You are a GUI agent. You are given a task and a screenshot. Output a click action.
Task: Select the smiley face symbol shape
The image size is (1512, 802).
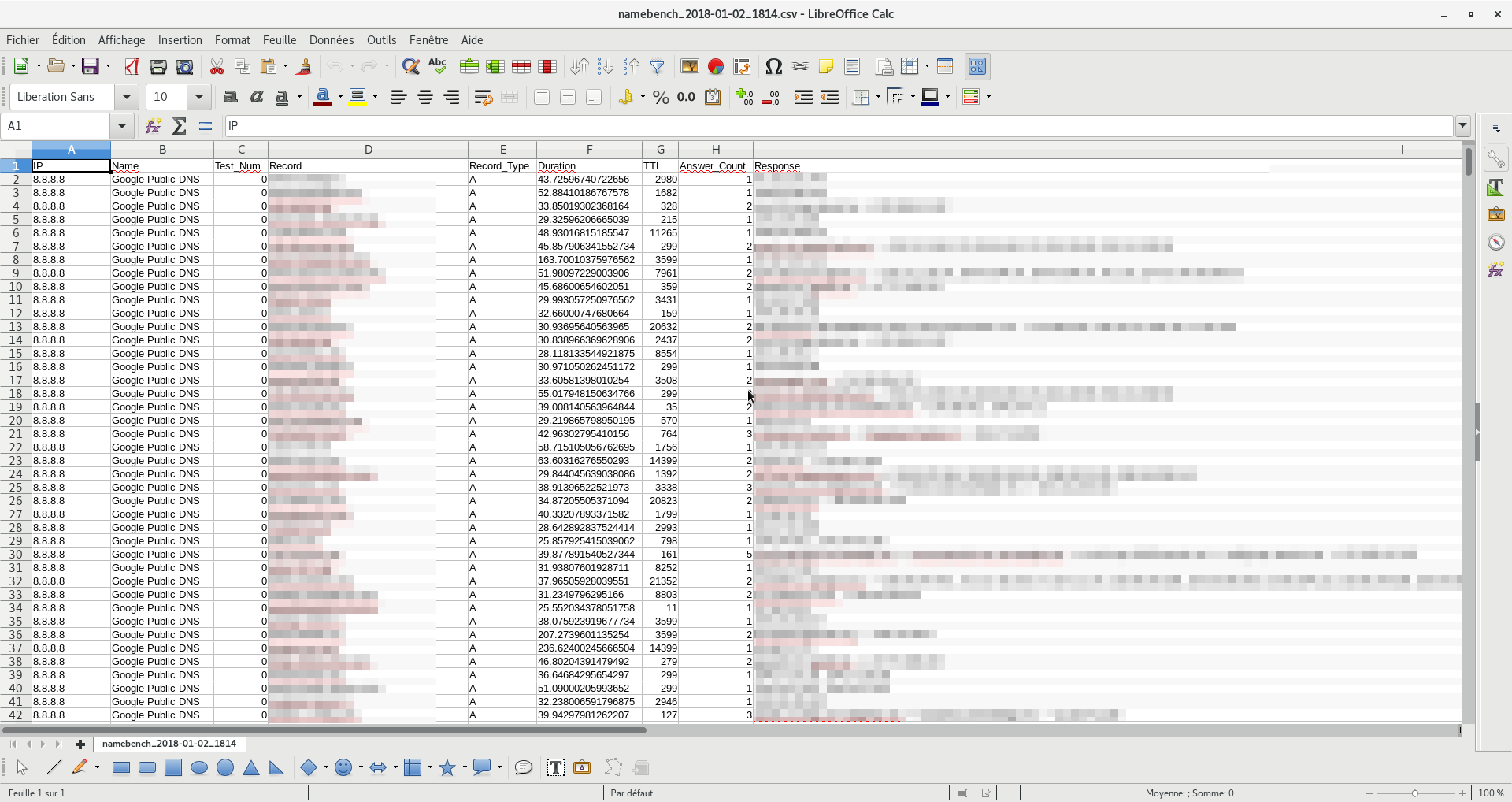[x=343, y=767]
